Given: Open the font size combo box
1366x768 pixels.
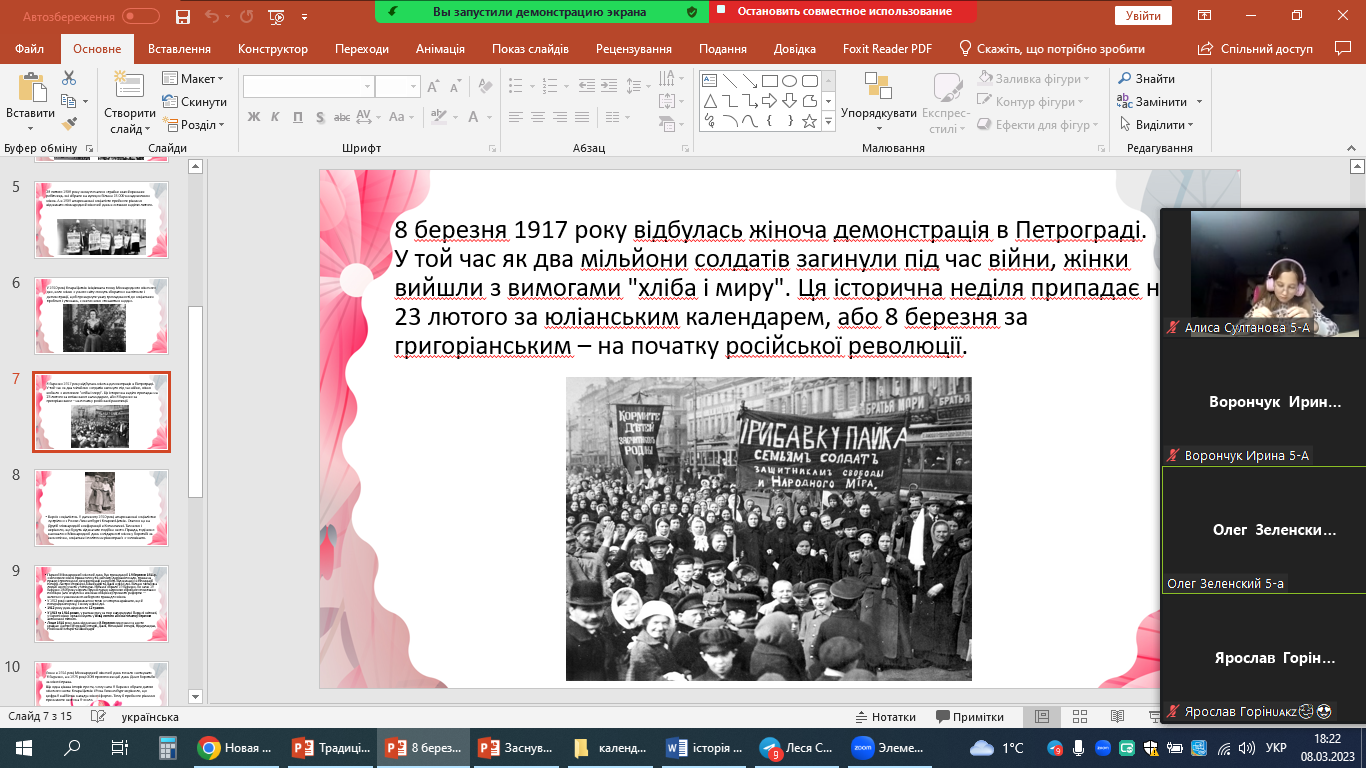Looking at the screenshot, I should [397, 86].
